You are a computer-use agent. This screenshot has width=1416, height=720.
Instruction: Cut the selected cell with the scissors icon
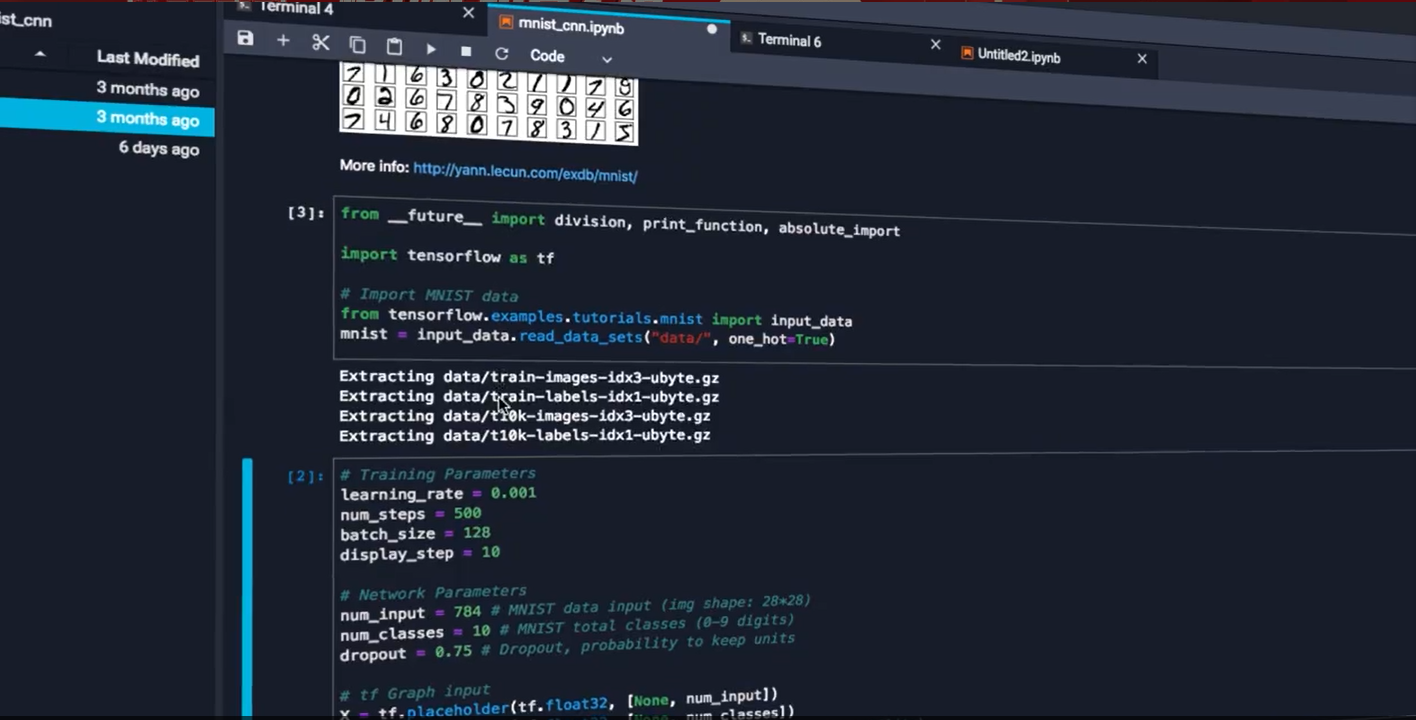point(320,42)
